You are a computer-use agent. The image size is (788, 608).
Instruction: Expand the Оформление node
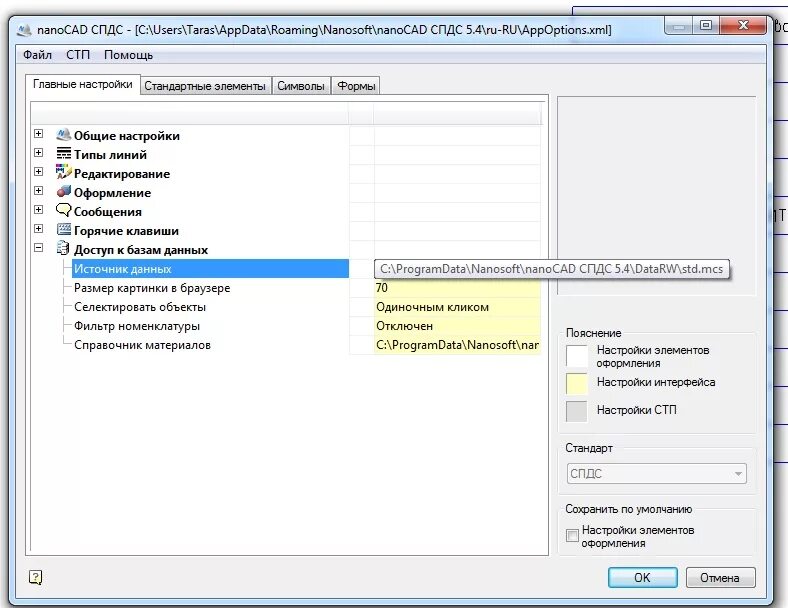point(39,191)
